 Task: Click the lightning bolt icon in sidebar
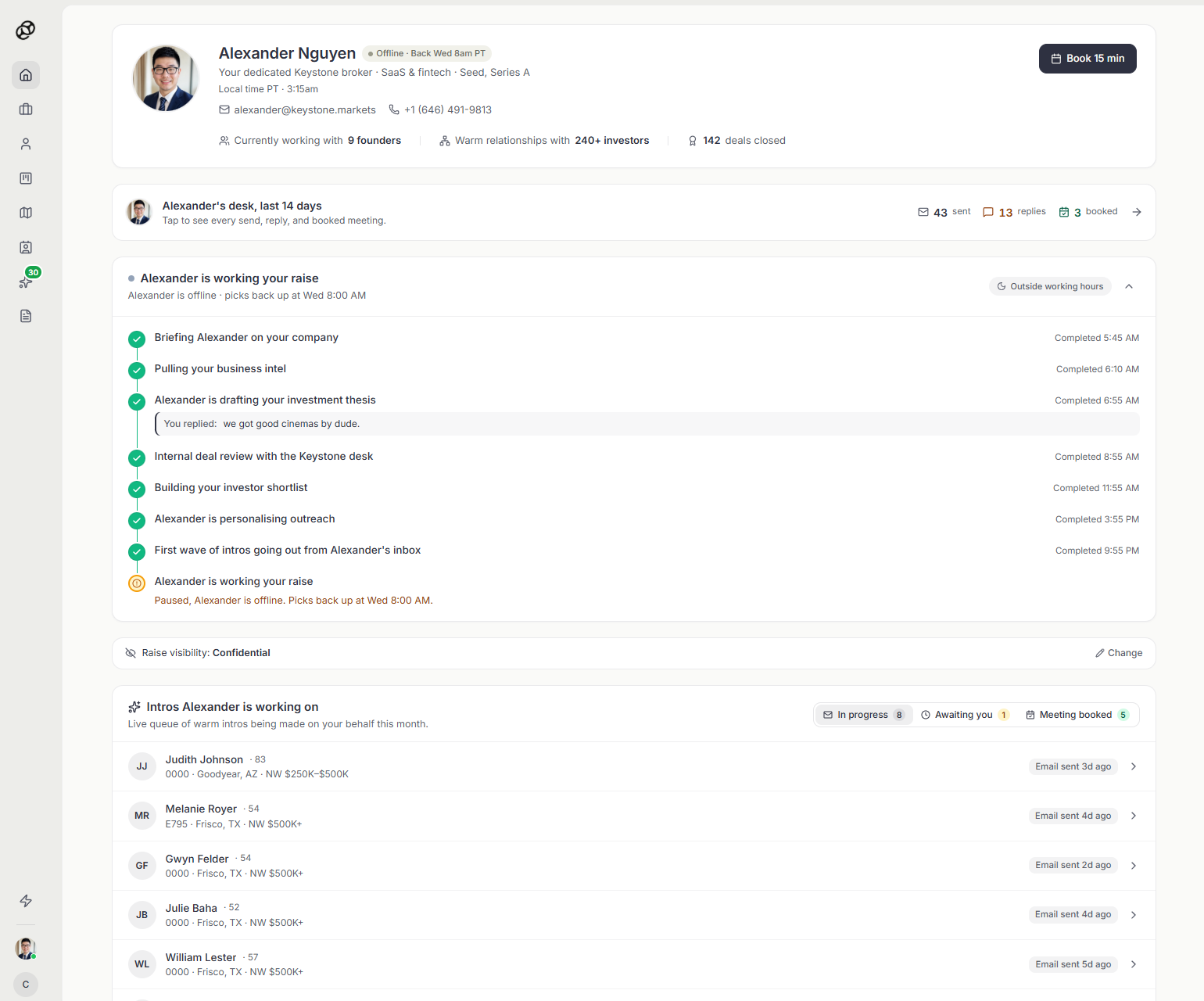tap(26, 901)
